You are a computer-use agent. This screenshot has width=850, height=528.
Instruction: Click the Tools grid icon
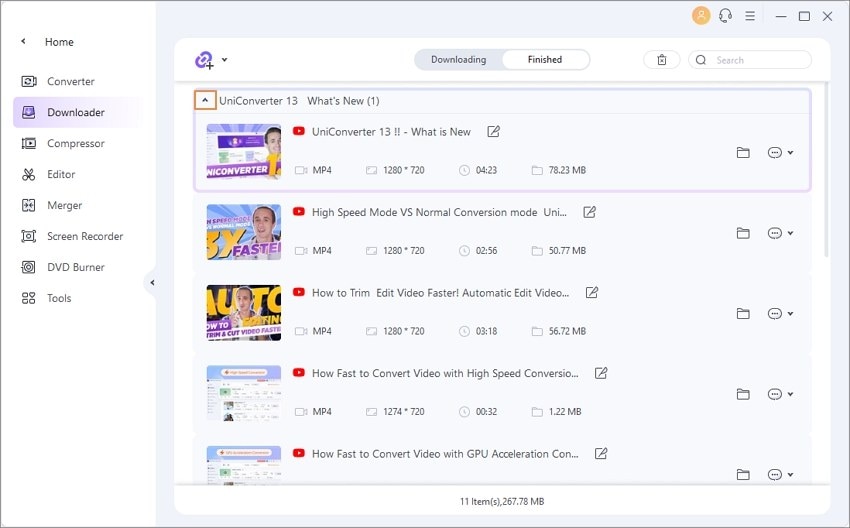[29, 298]
